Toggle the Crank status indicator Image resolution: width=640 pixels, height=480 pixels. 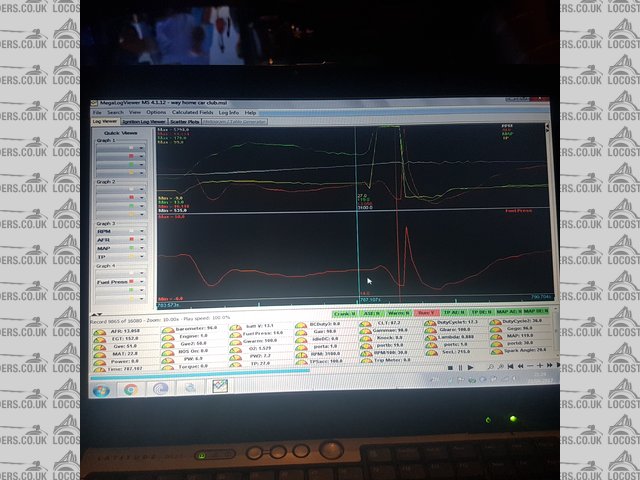tap(343, 313)
